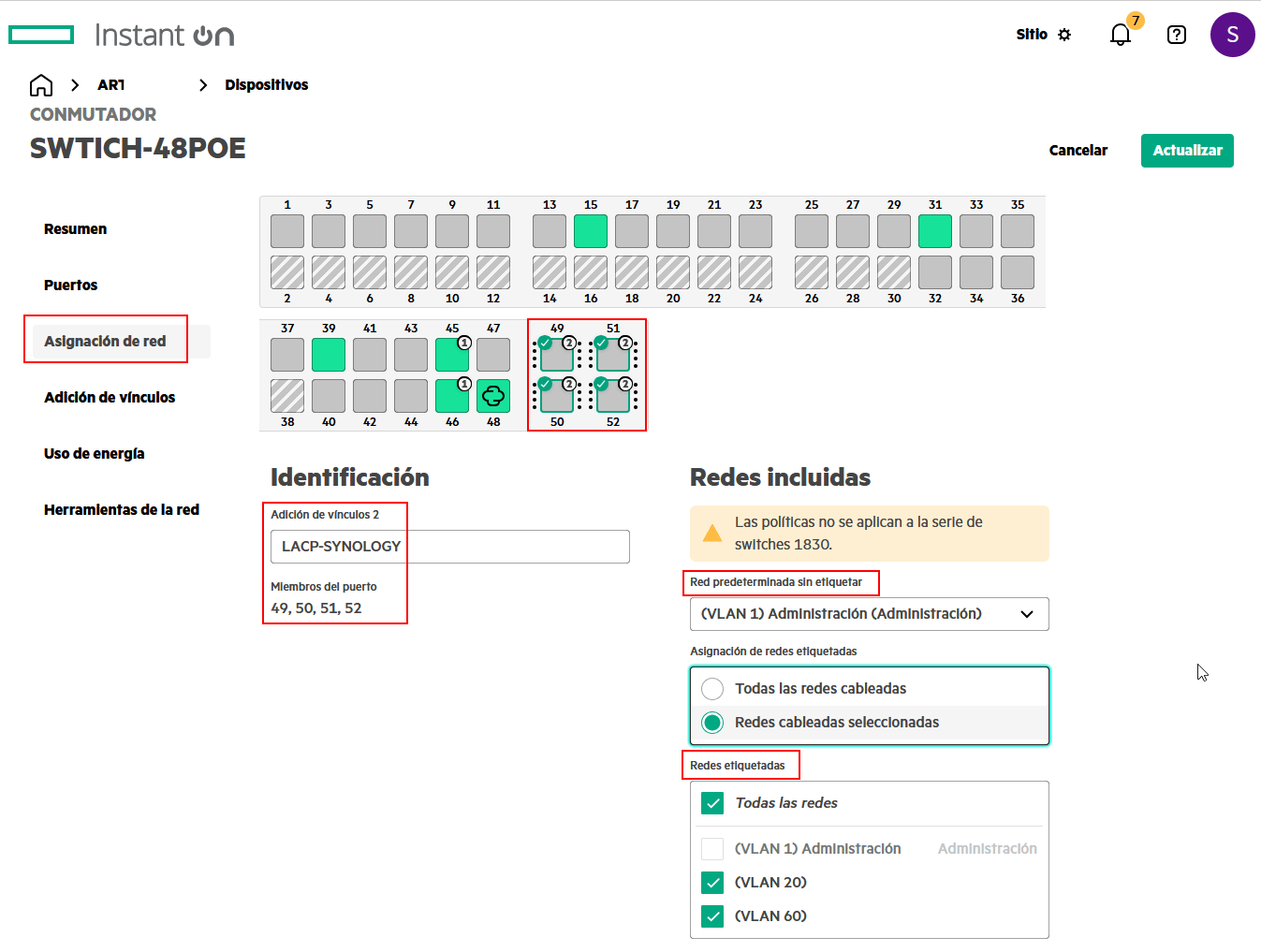The width and height of the screenshot is (1261, 952).
Task: Open the help question mark icon
Action: 1177,35
